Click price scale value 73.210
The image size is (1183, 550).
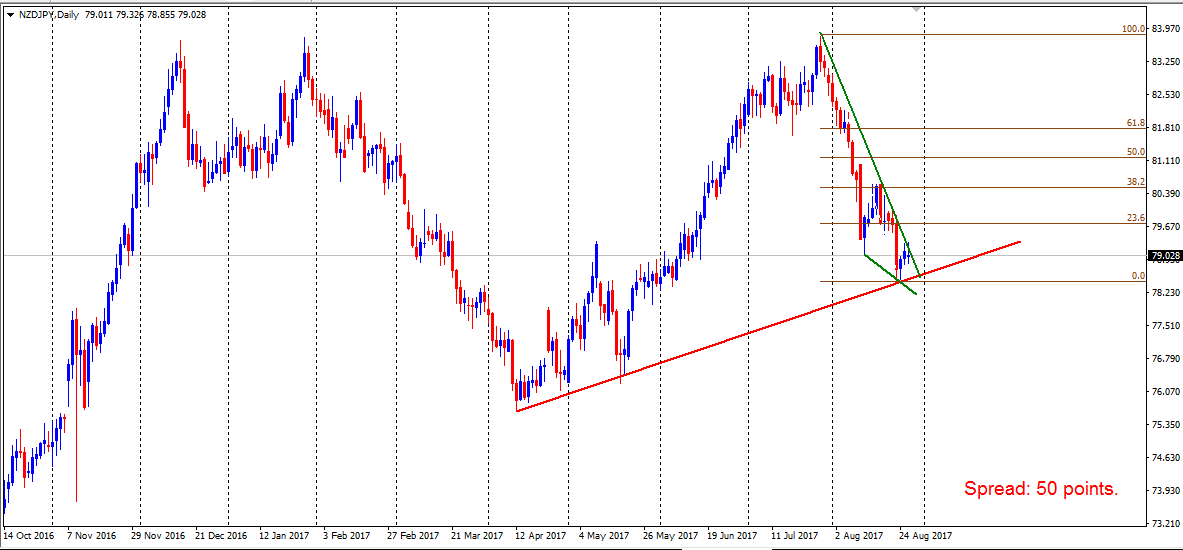point(1166,524)
